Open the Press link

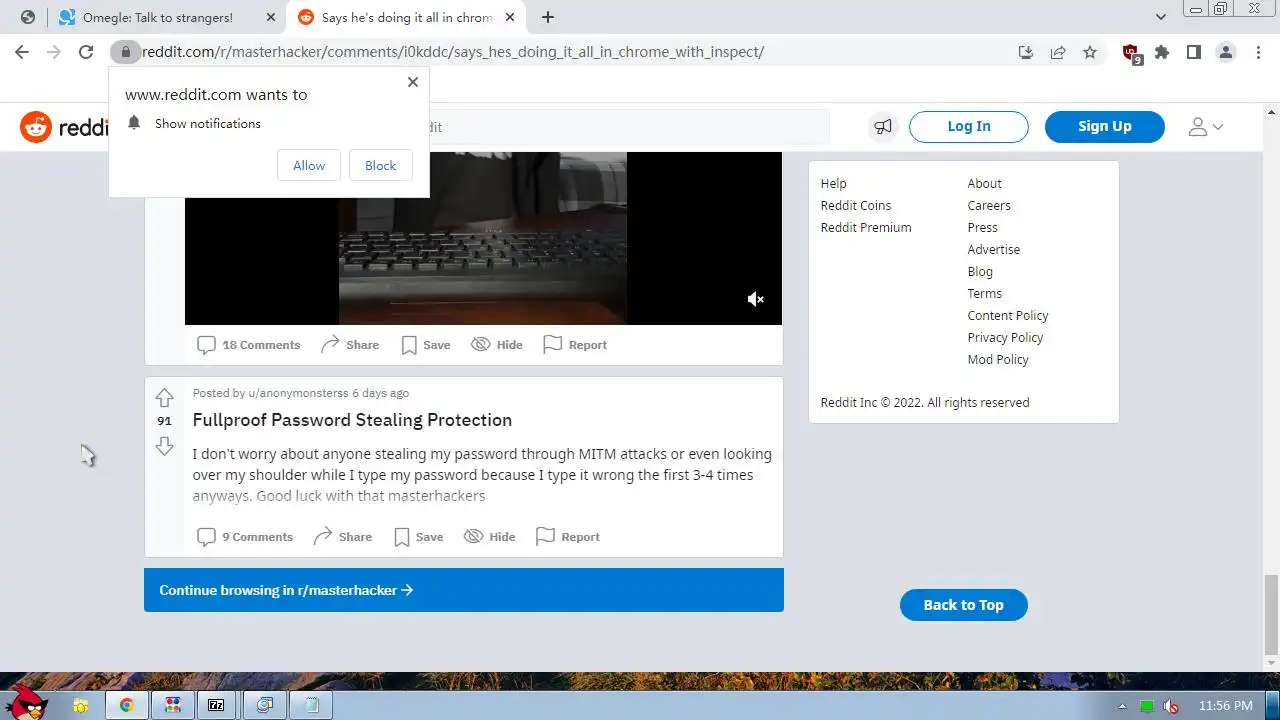coord(983,228)
